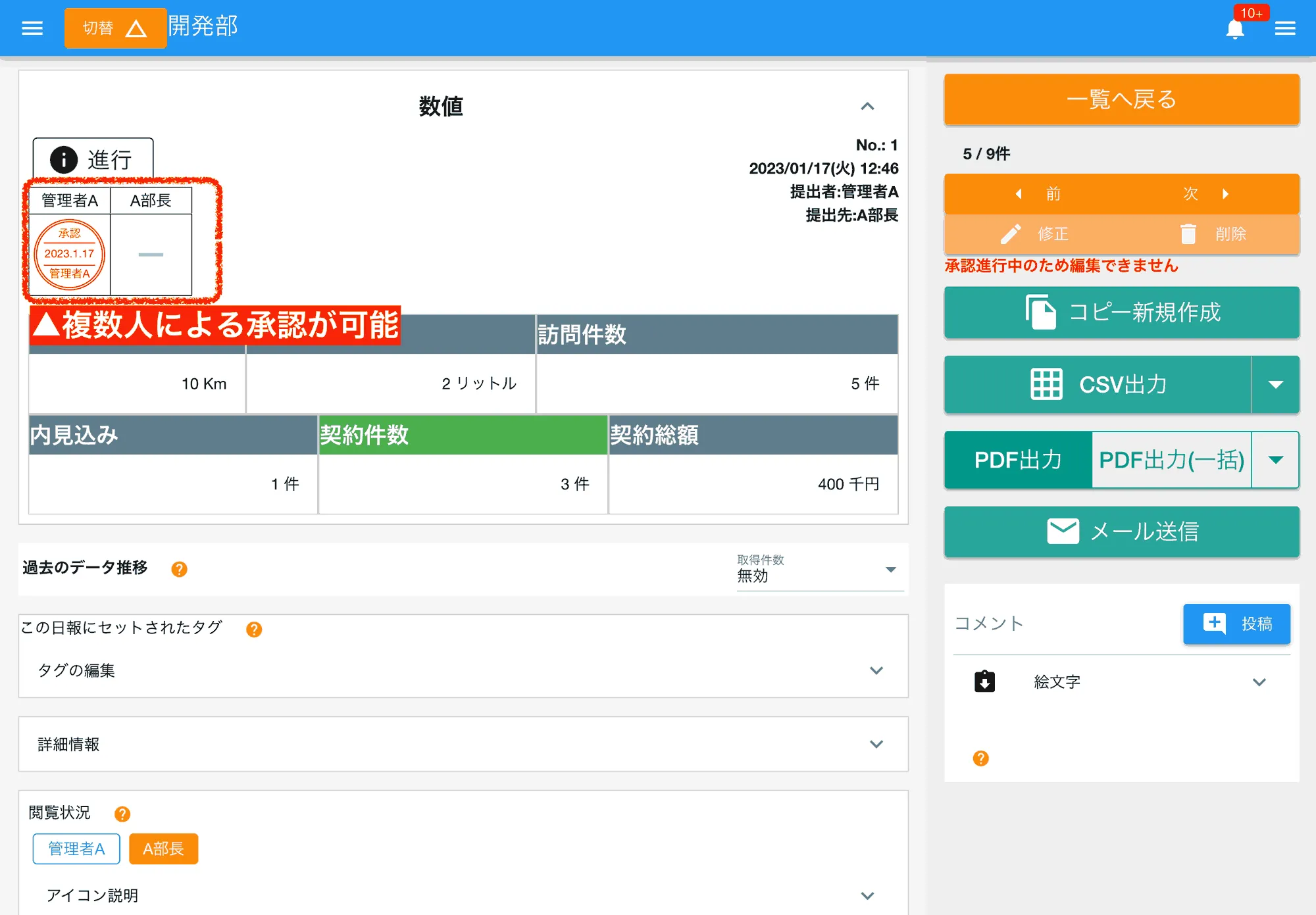Image resolution: width=1316 pixels, height=915 pixels.
Task: Toggle the 管理者A viewer chip
Action: click(x=76, y=849)
